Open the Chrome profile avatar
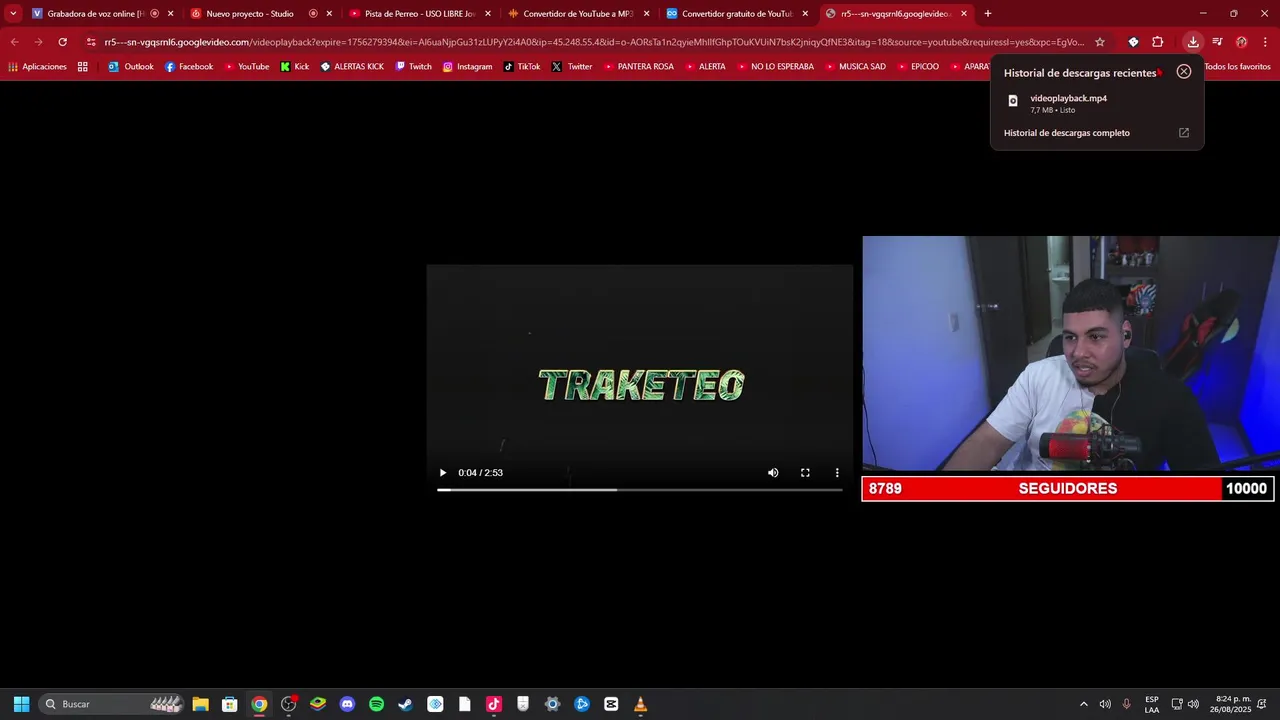The image size is (1280, 720). (1241, 42)
